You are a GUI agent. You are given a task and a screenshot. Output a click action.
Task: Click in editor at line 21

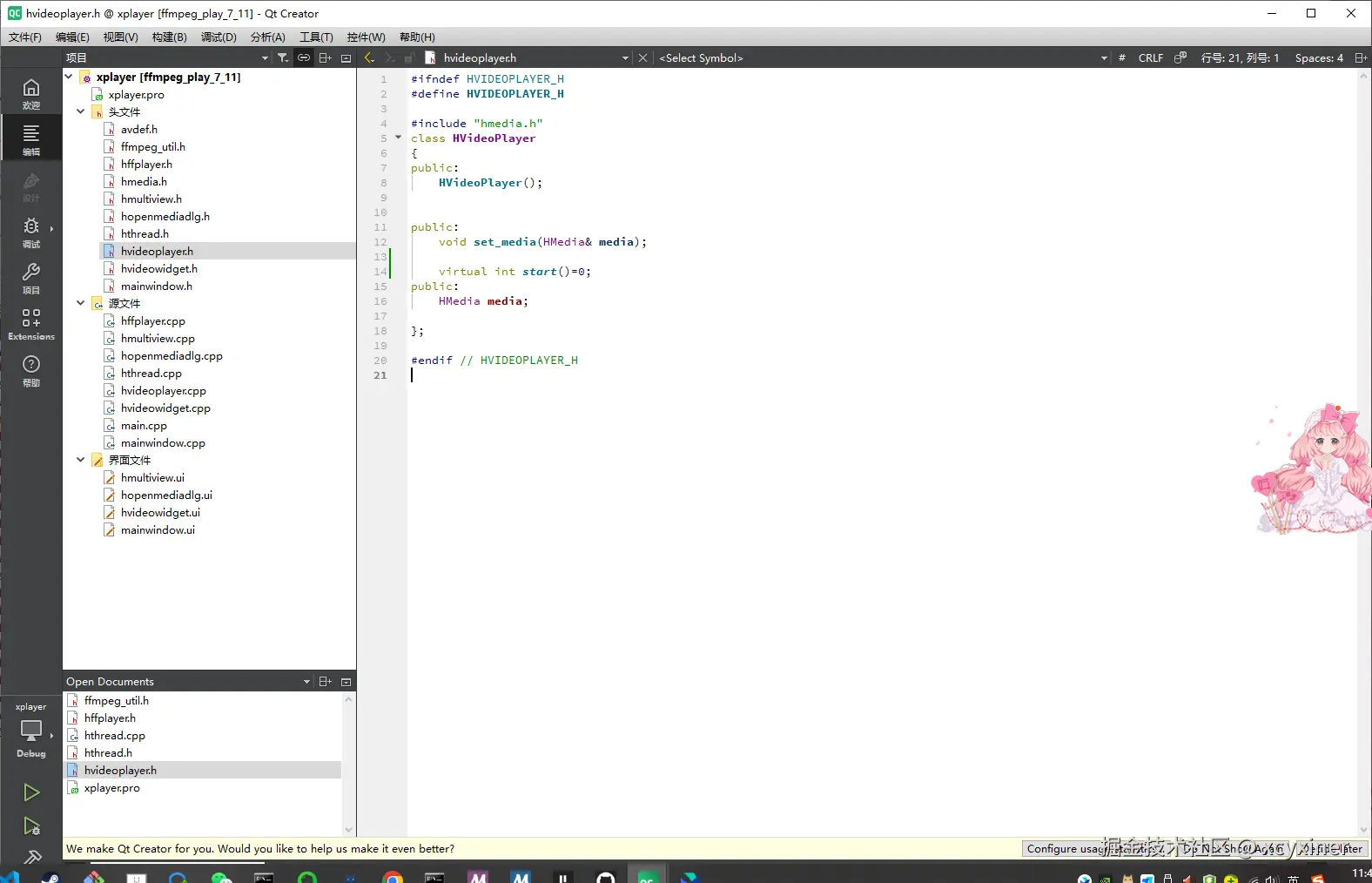pyautogui.click(x=880, y=374)
